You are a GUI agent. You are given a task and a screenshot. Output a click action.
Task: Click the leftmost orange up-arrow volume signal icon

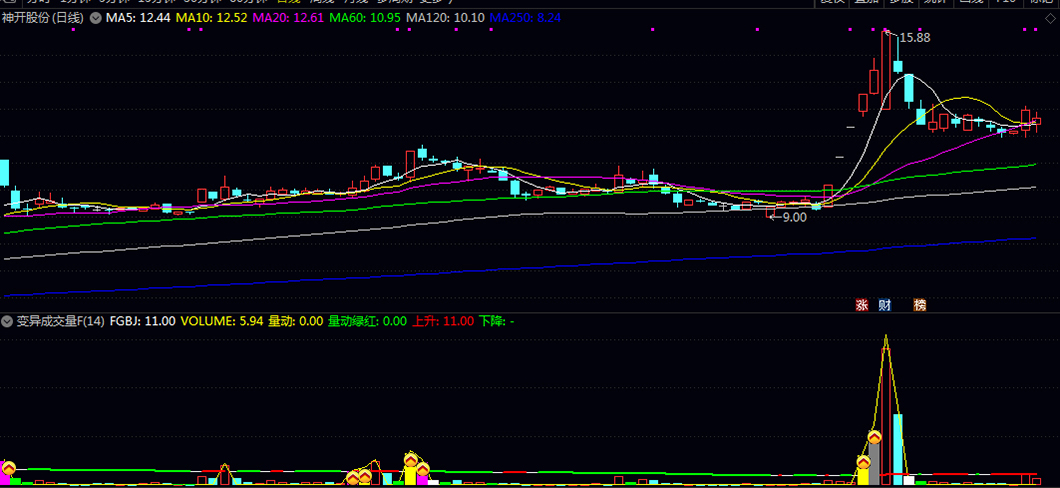pos(8,467)
